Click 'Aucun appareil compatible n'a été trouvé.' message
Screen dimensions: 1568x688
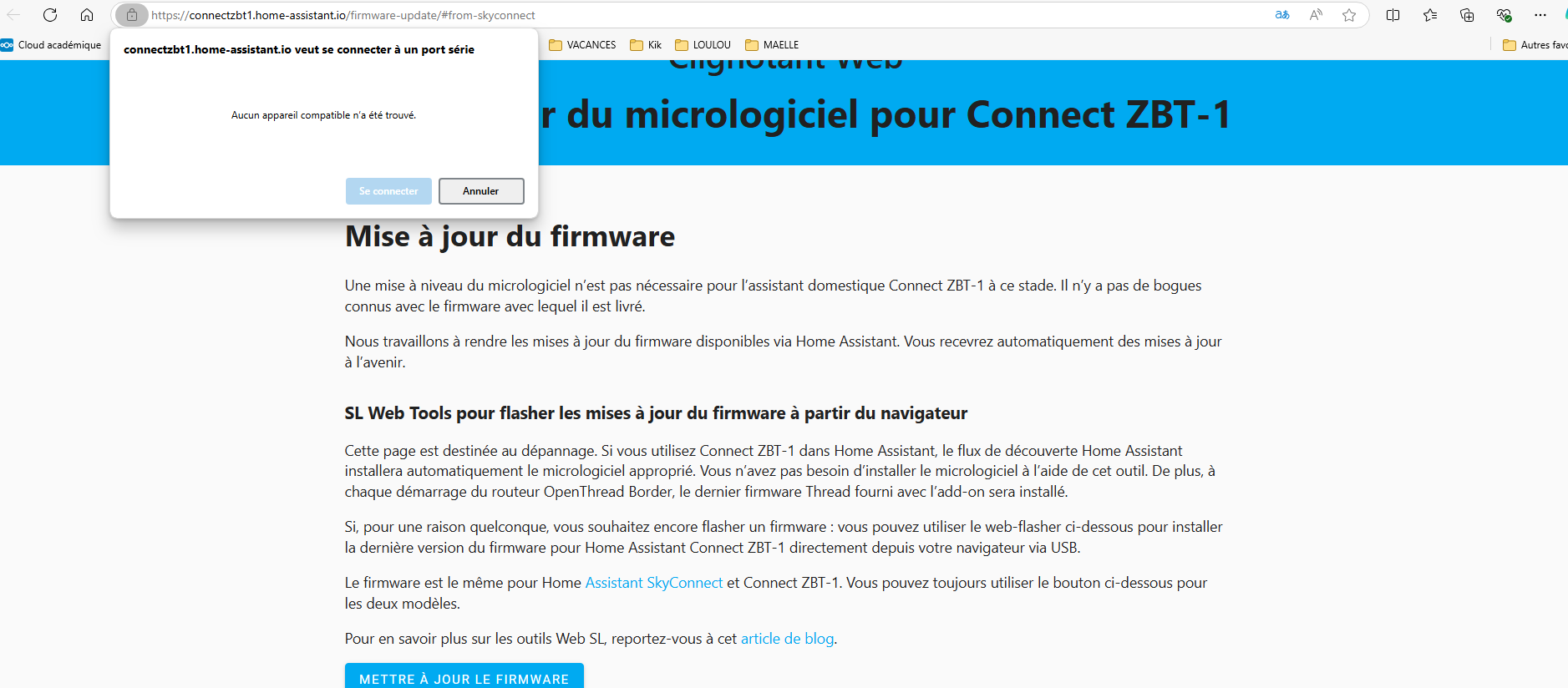pos(324,115)
